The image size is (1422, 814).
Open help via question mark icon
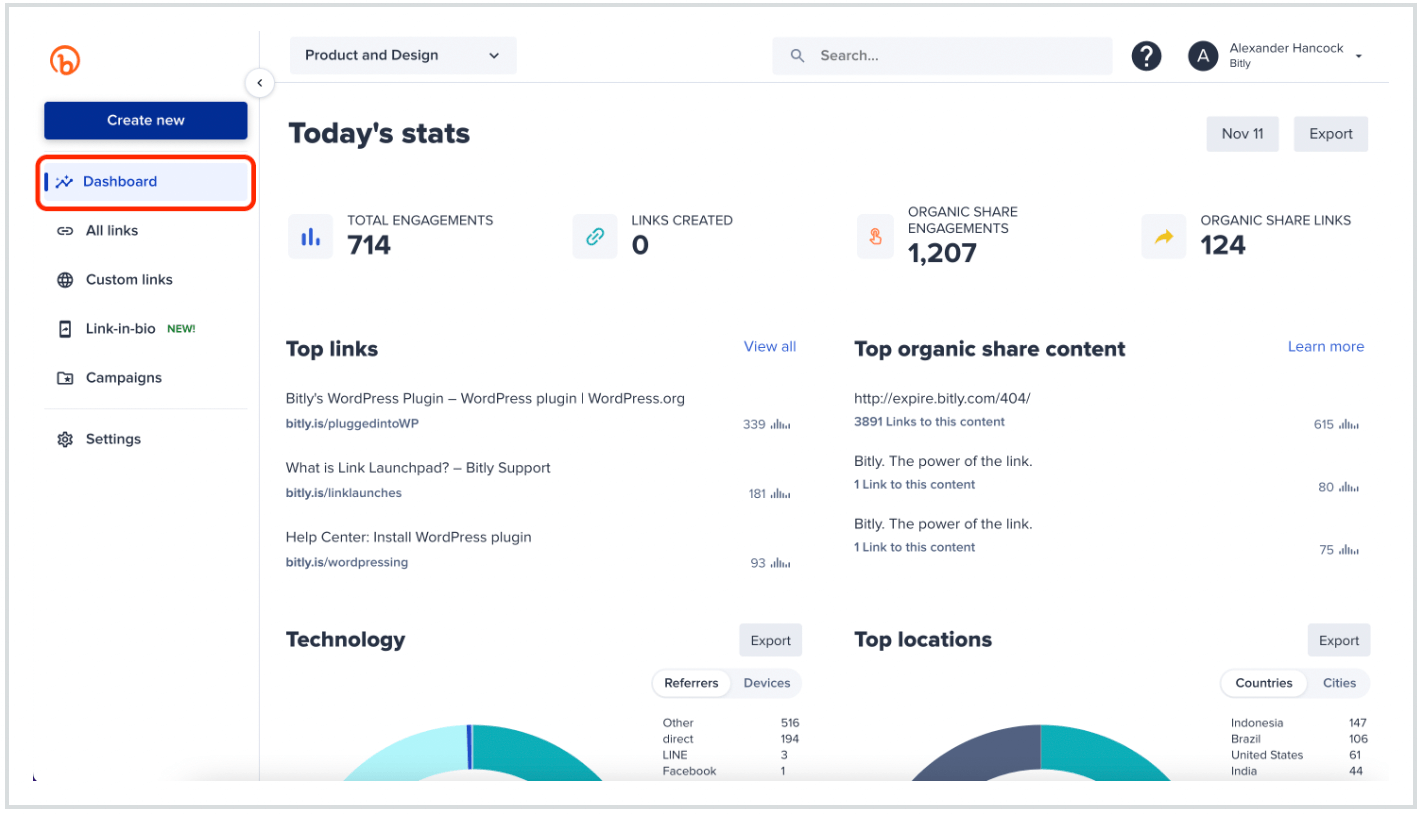coord(1146,56)
